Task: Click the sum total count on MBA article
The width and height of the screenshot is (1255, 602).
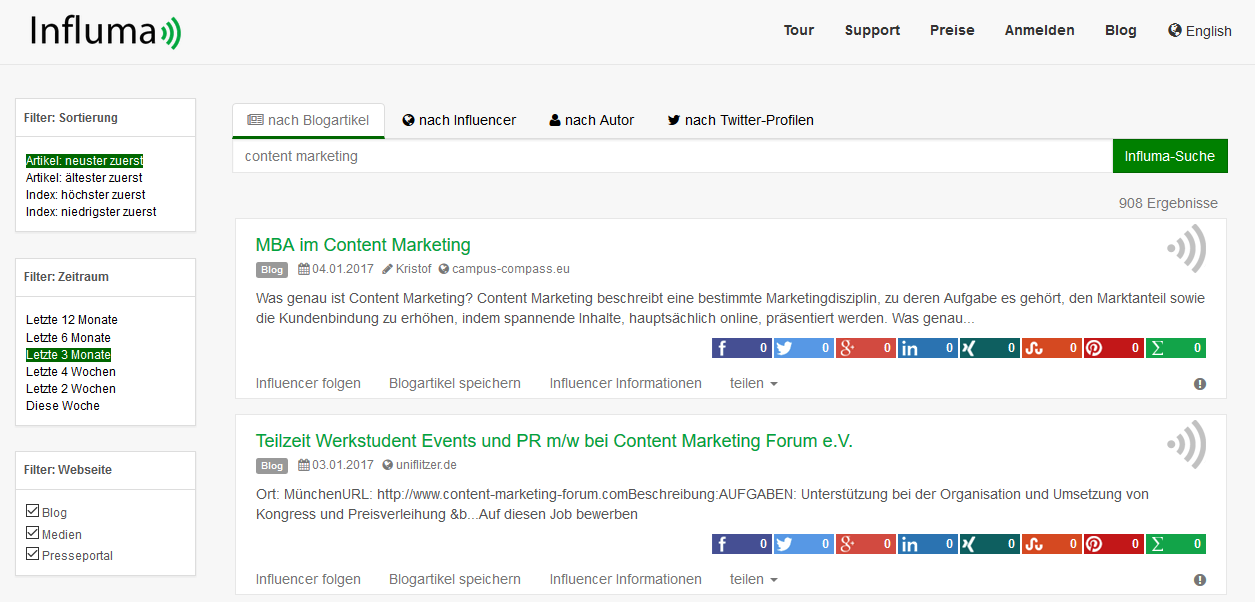Action: (x=1176, y=348)
